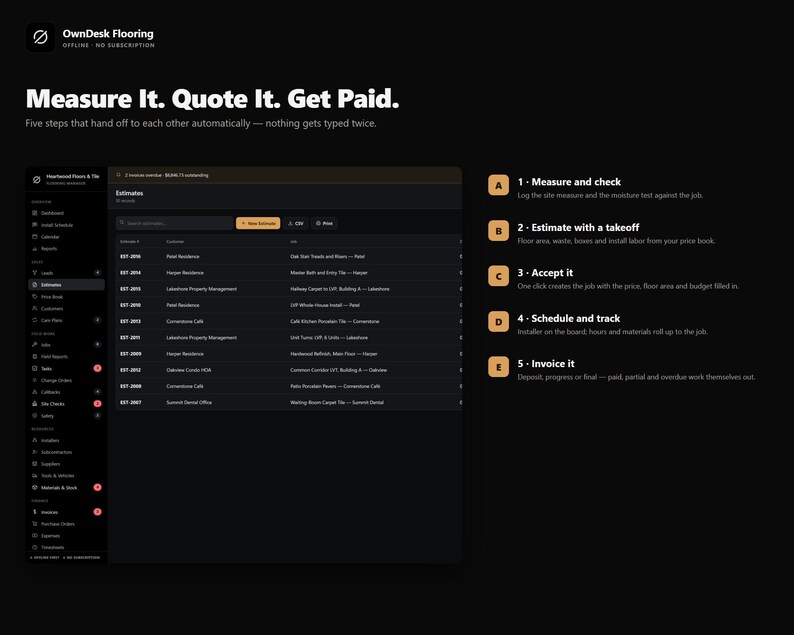Click the Customers people icon
Viewport: 794px width, 635px height.
pos(34,308)
